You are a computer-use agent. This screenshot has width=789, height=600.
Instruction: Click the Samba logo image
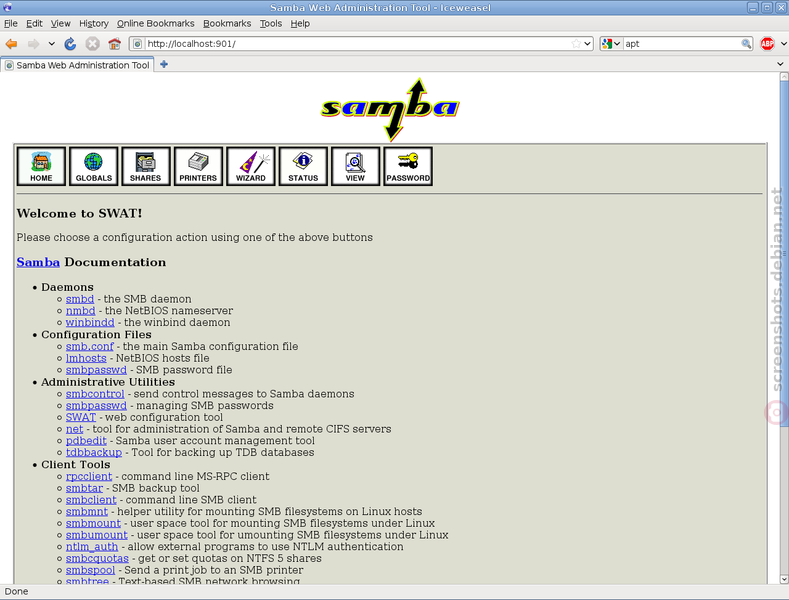click(390, 109)
